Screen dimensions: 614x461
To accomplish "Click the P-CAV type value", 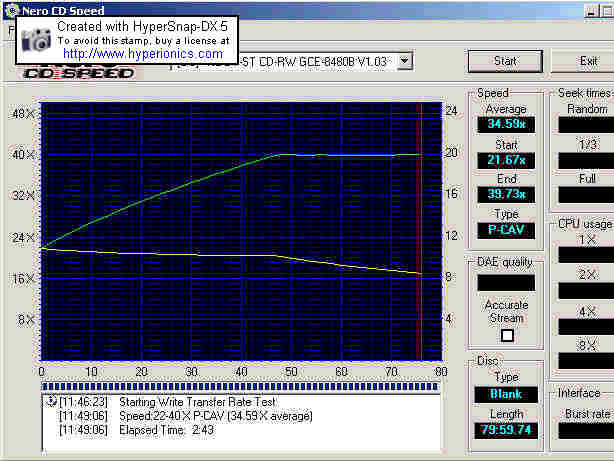I will point(506,230).
